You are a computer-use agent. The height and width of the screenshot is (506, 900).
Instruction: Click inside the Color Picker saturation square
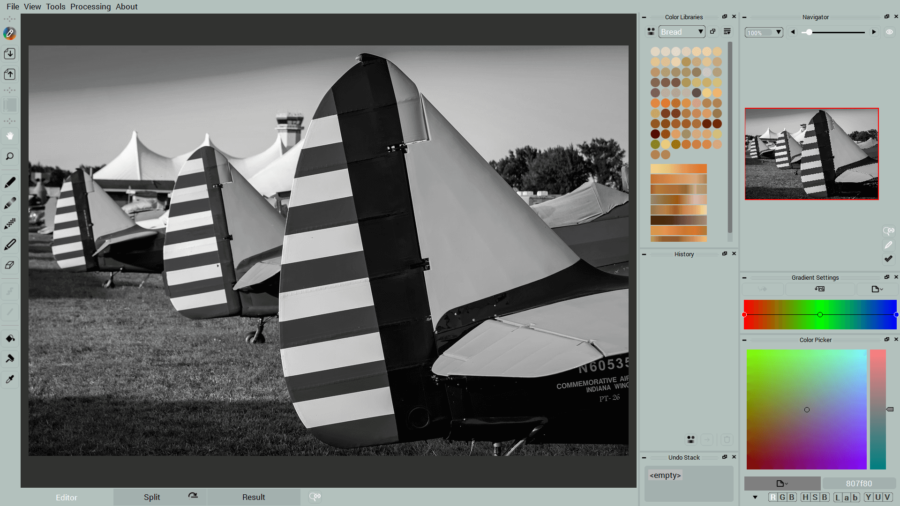point(806,409)
